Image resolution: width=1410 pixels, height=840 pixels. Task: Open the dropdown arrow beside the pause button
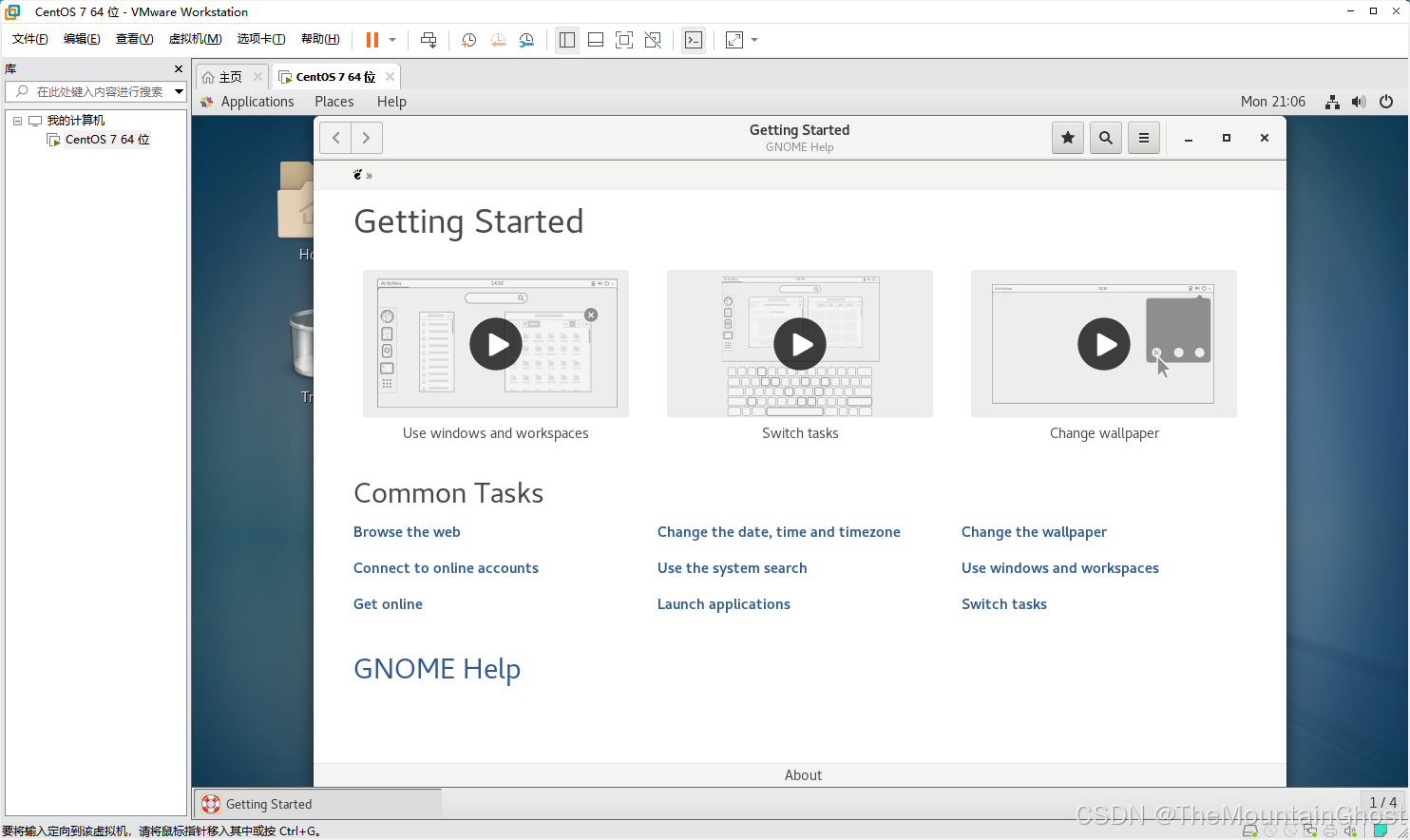click(392, 40)
